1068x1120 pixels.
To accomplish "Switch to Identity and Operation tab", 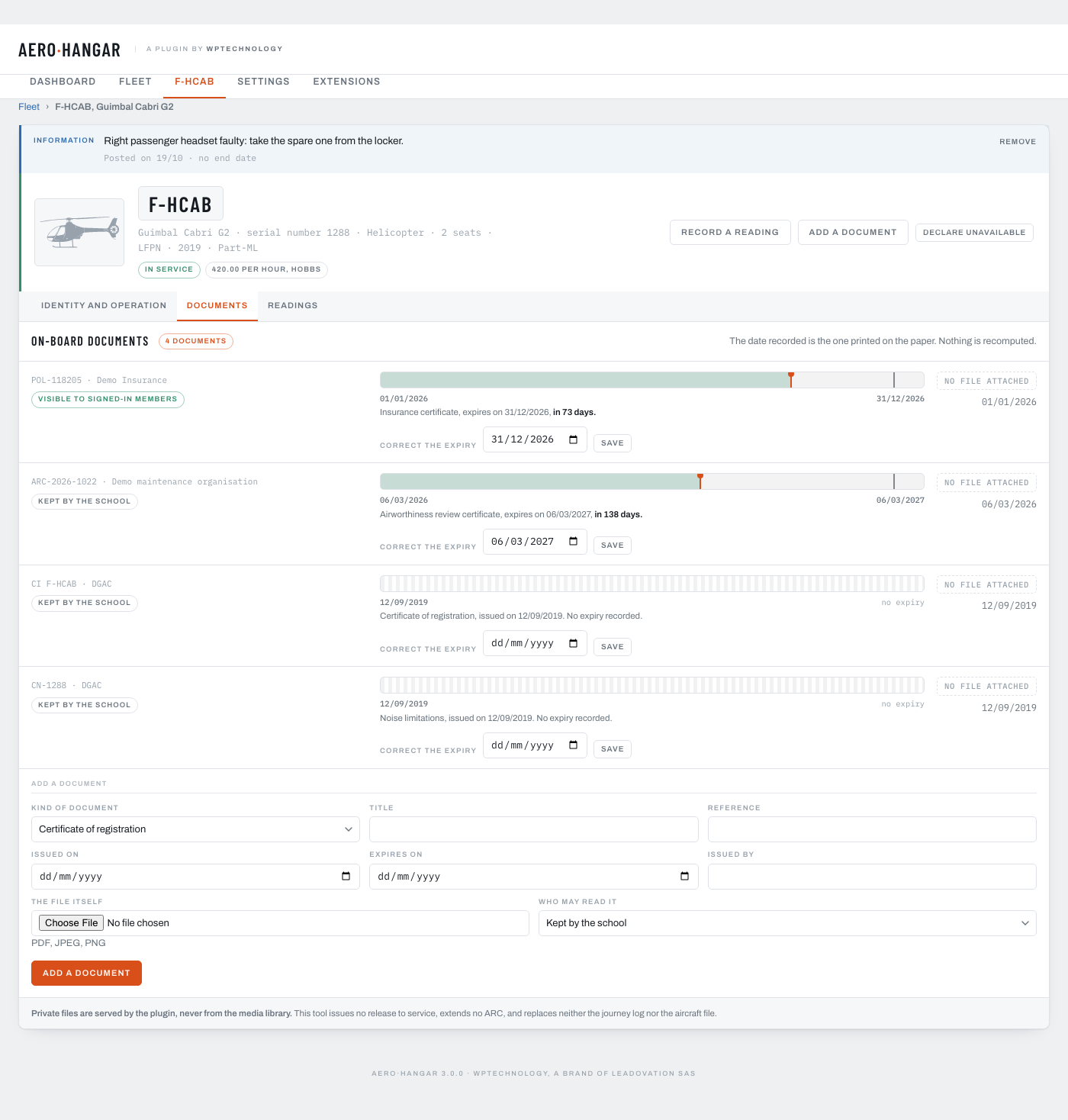I will click(104, 305).
